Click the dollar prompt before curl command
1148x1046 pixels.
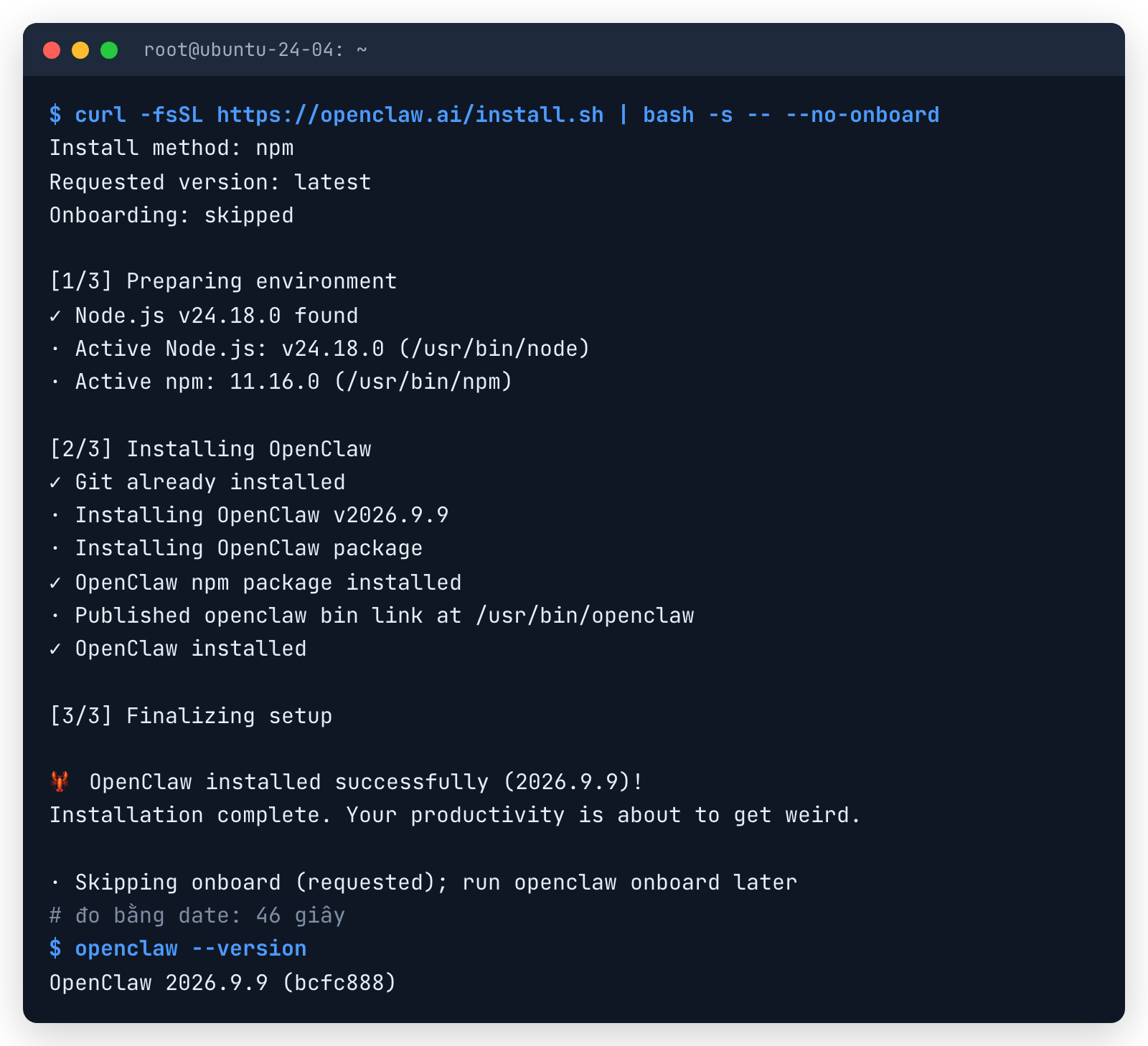click(x=55, y=115)
